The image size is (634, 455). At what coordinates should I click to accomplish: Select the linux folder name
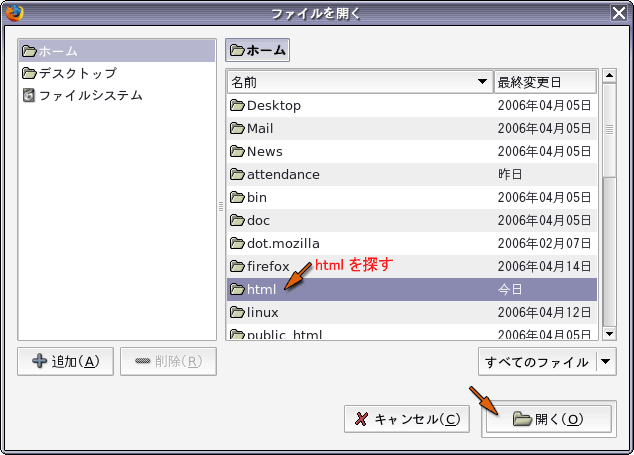point(262,313)
